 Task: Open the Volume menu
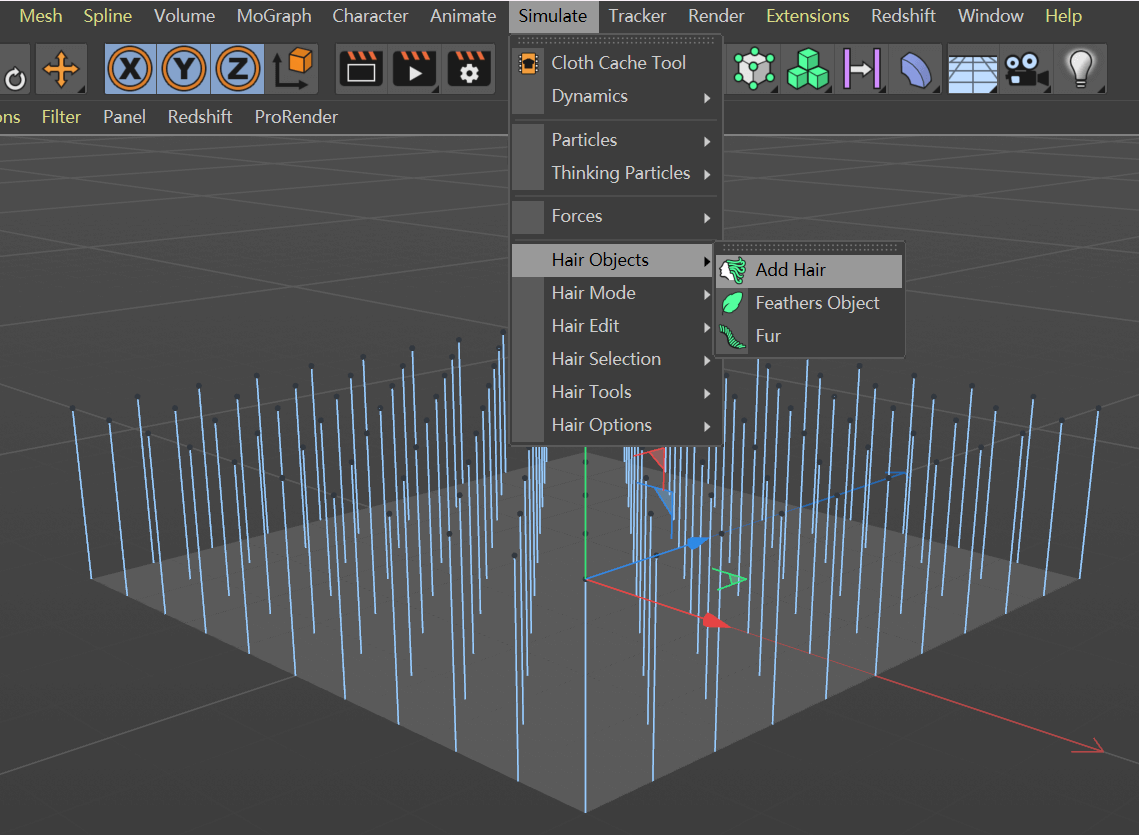[x=185, y=16]
